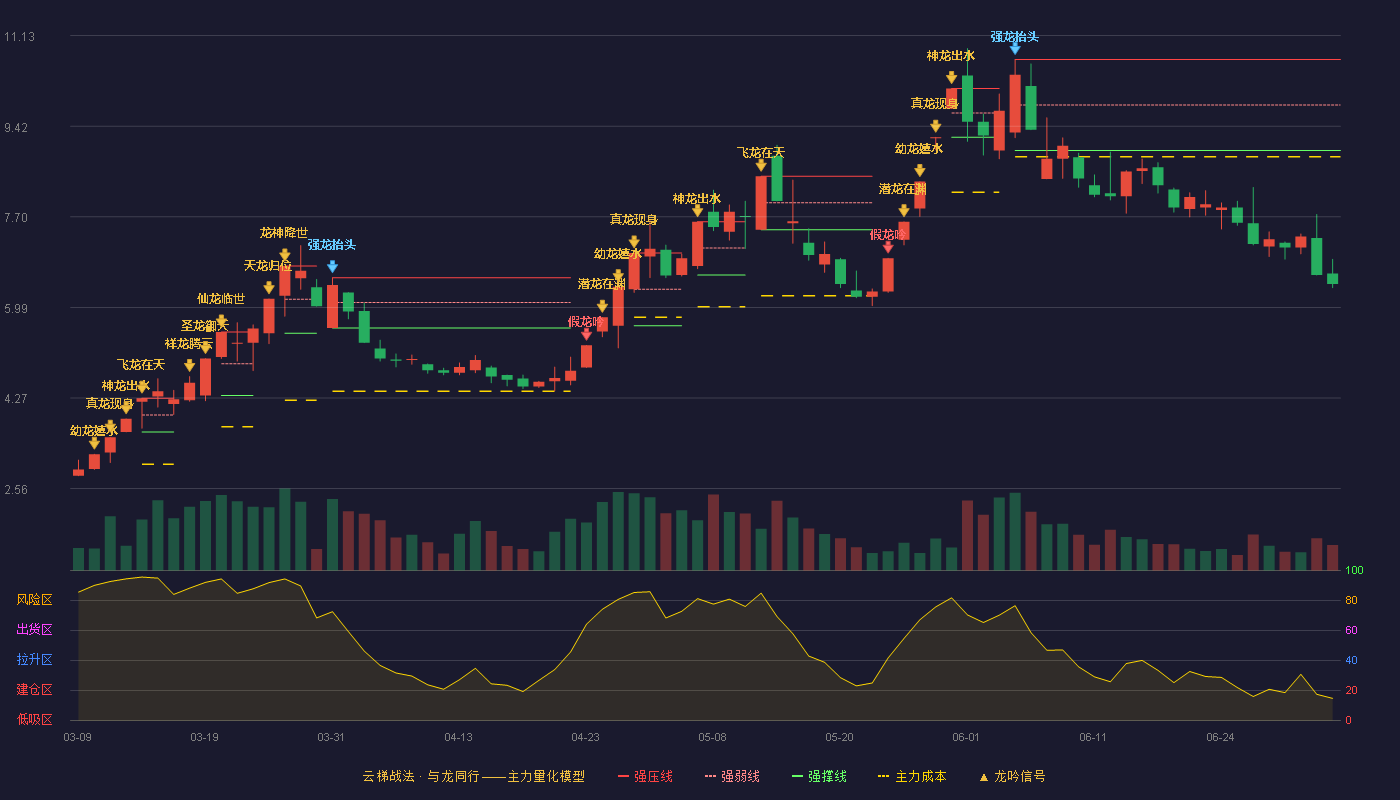Select blue 强龙抬头 arrow at the price peak
This screenshot has height=800, width=1400.
point(1015,48)
